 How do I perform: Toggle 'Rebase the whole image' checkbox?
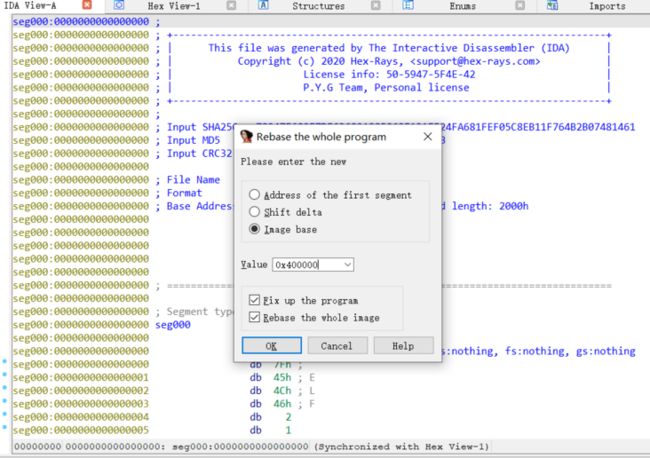254,318
